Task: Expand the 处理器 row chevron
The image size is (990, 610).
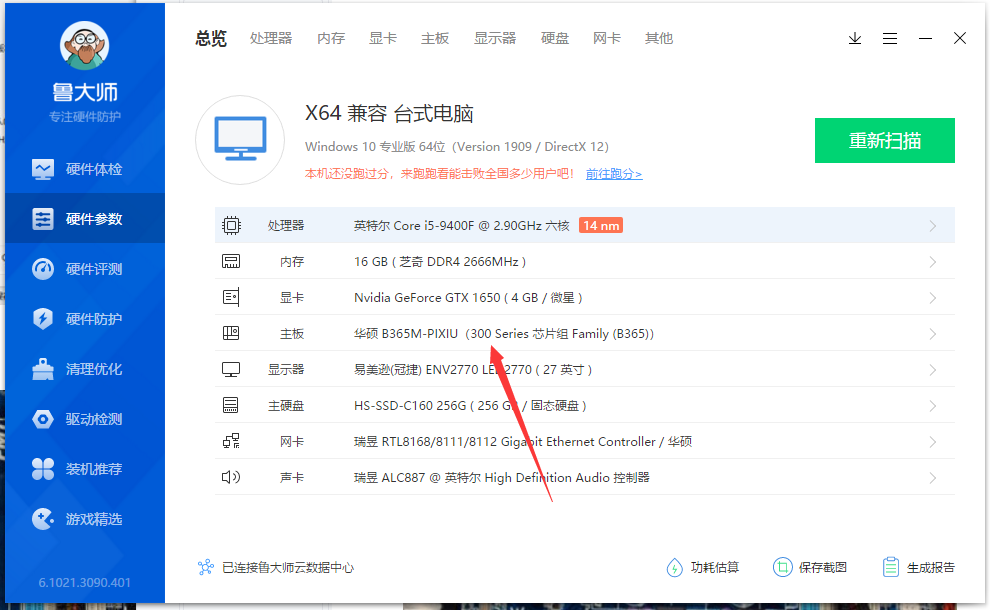Action: (x=933, y=225)
